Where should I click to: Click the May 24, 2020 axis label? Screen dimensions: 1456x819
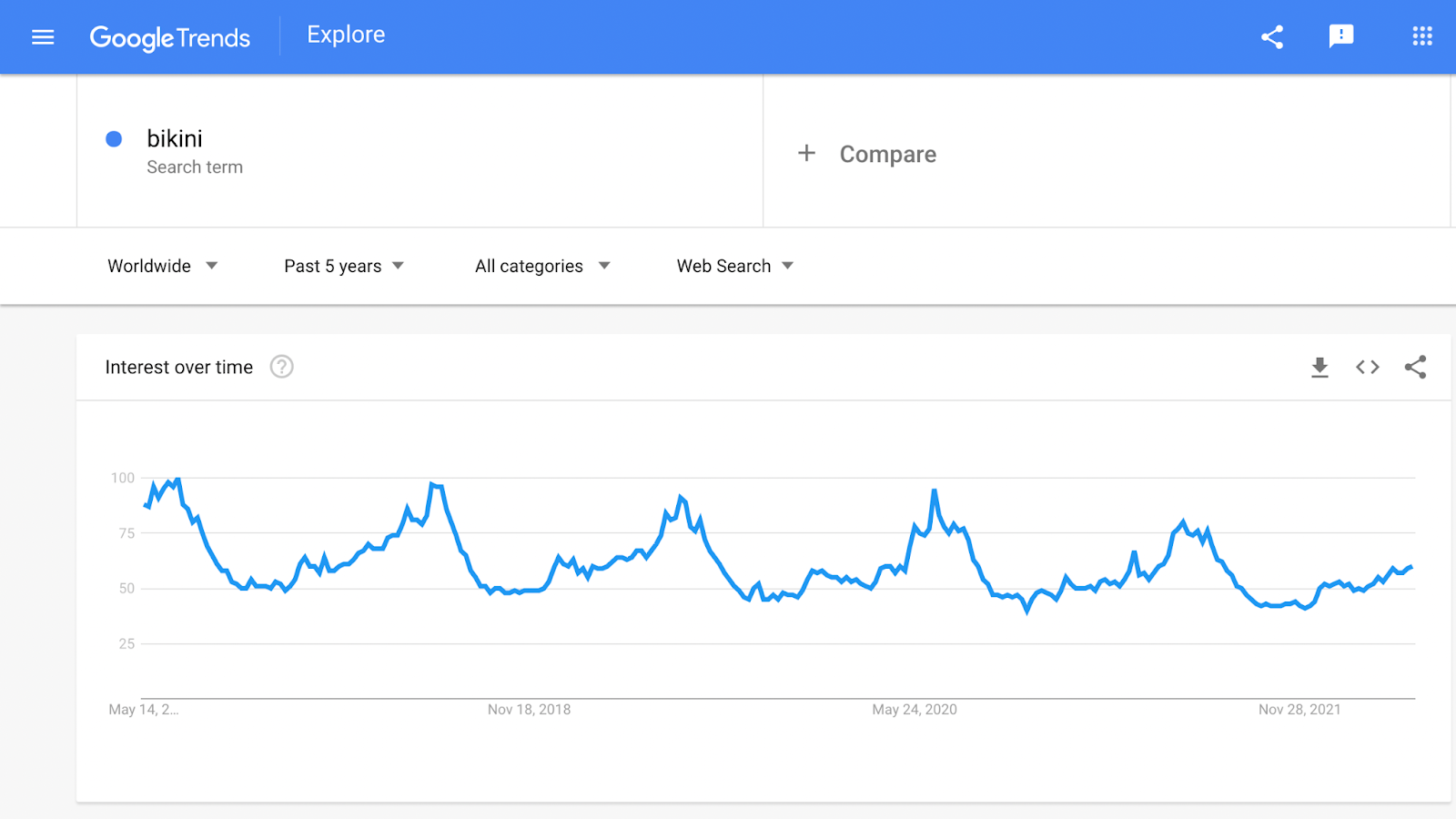click(914, 710)
